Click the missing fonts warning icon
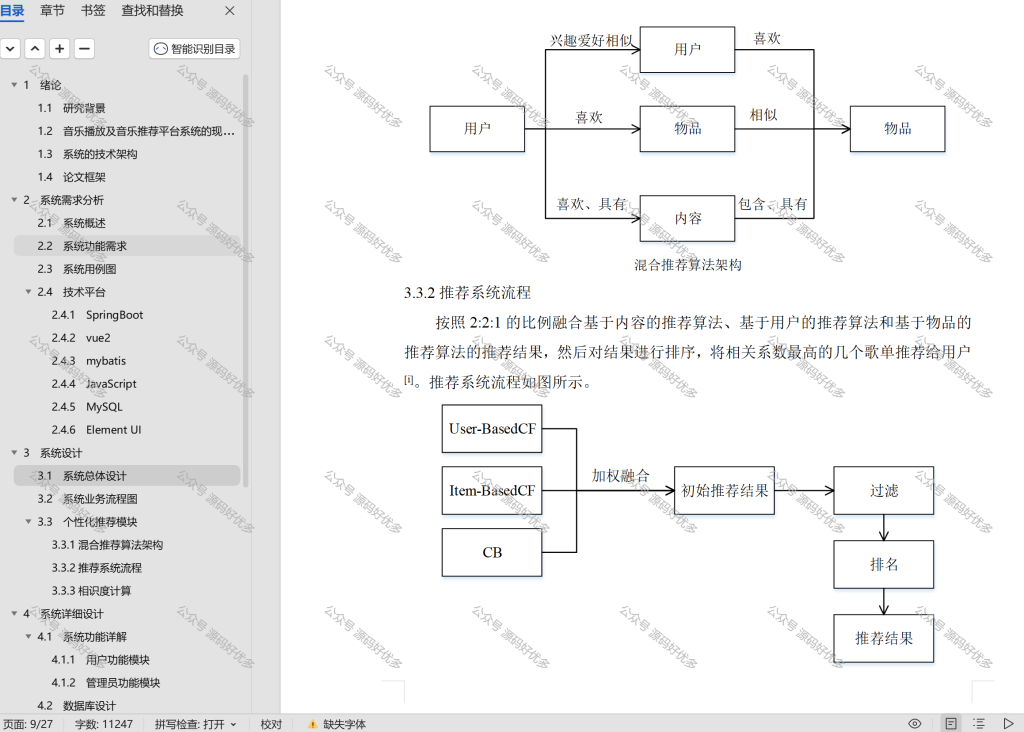This screenshot has height=732, width=1024. (x=312, y=724)
